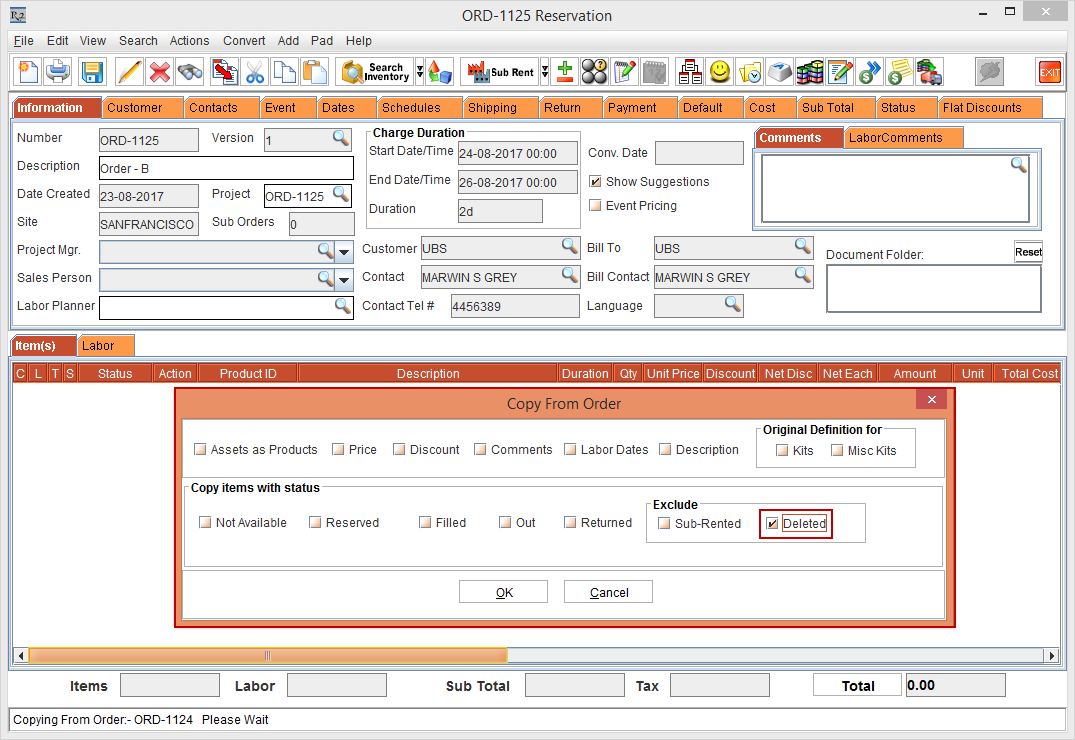Uncheck the Deleted exclude checkbox
This screenshot has width=1075, height=740.
coord(772,523)
